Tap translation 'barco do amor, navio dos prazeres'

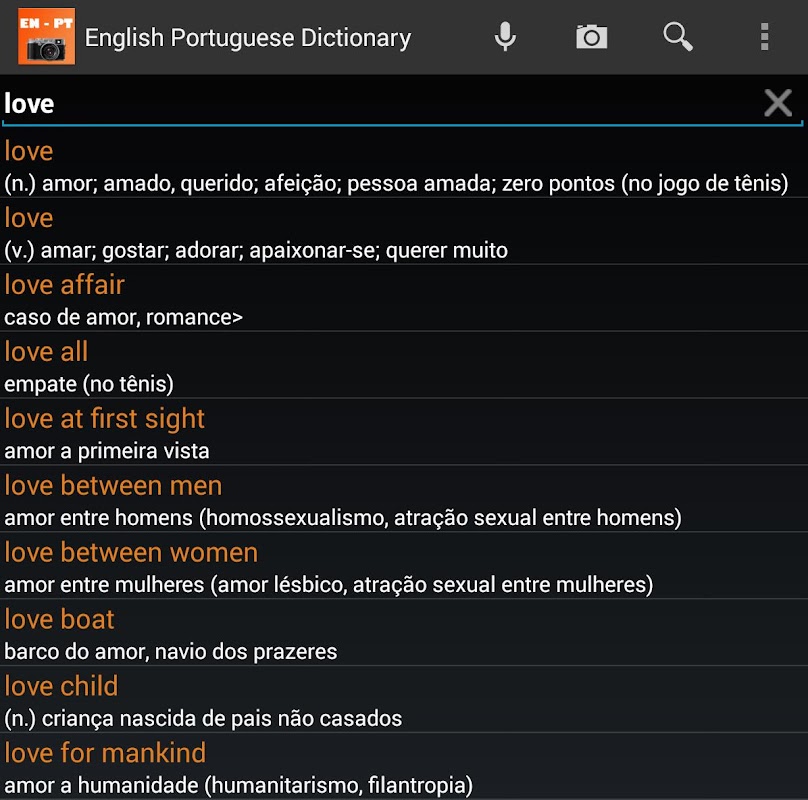point(170,652)
